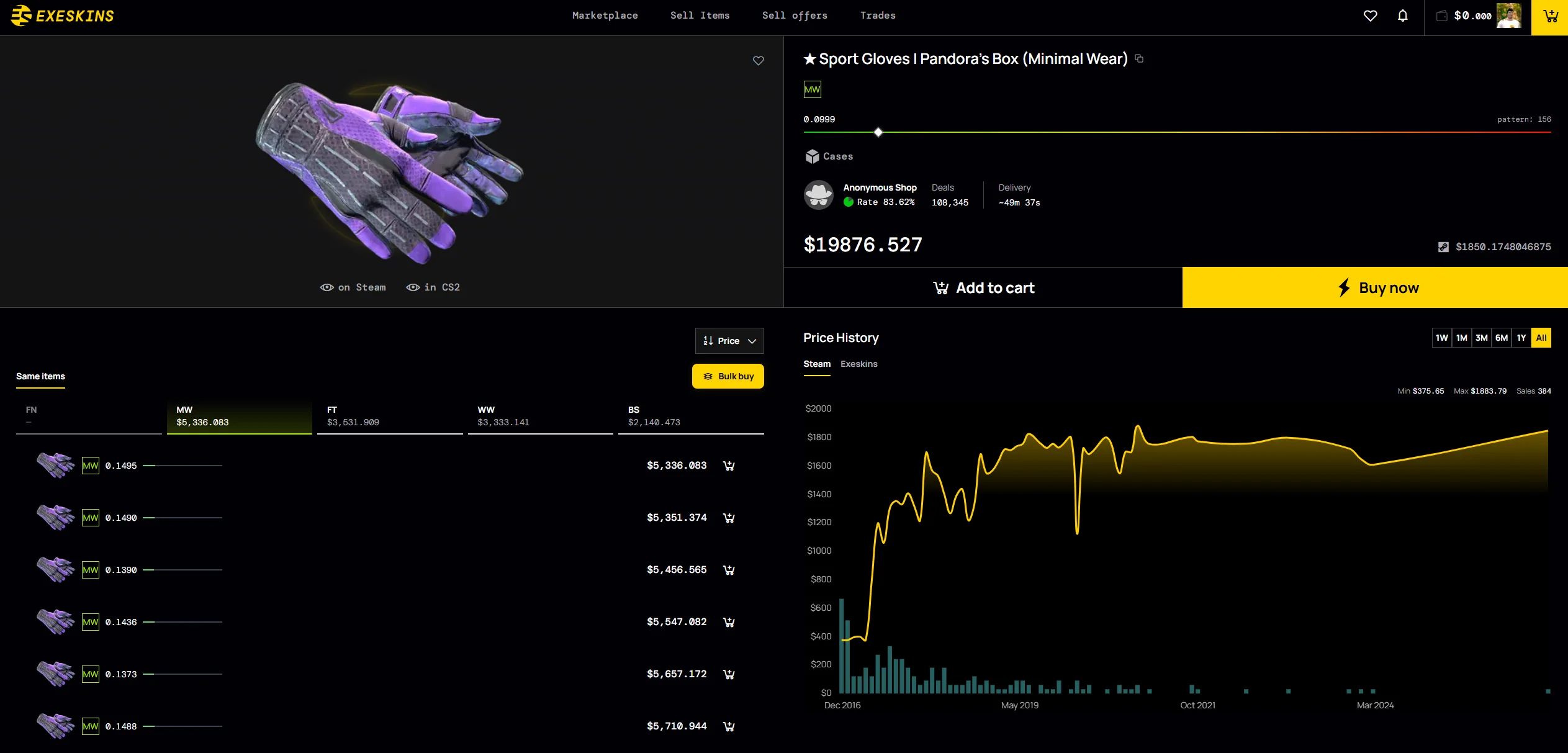Open the $5,351.374 listing glove thumbnail

point(55,518)
